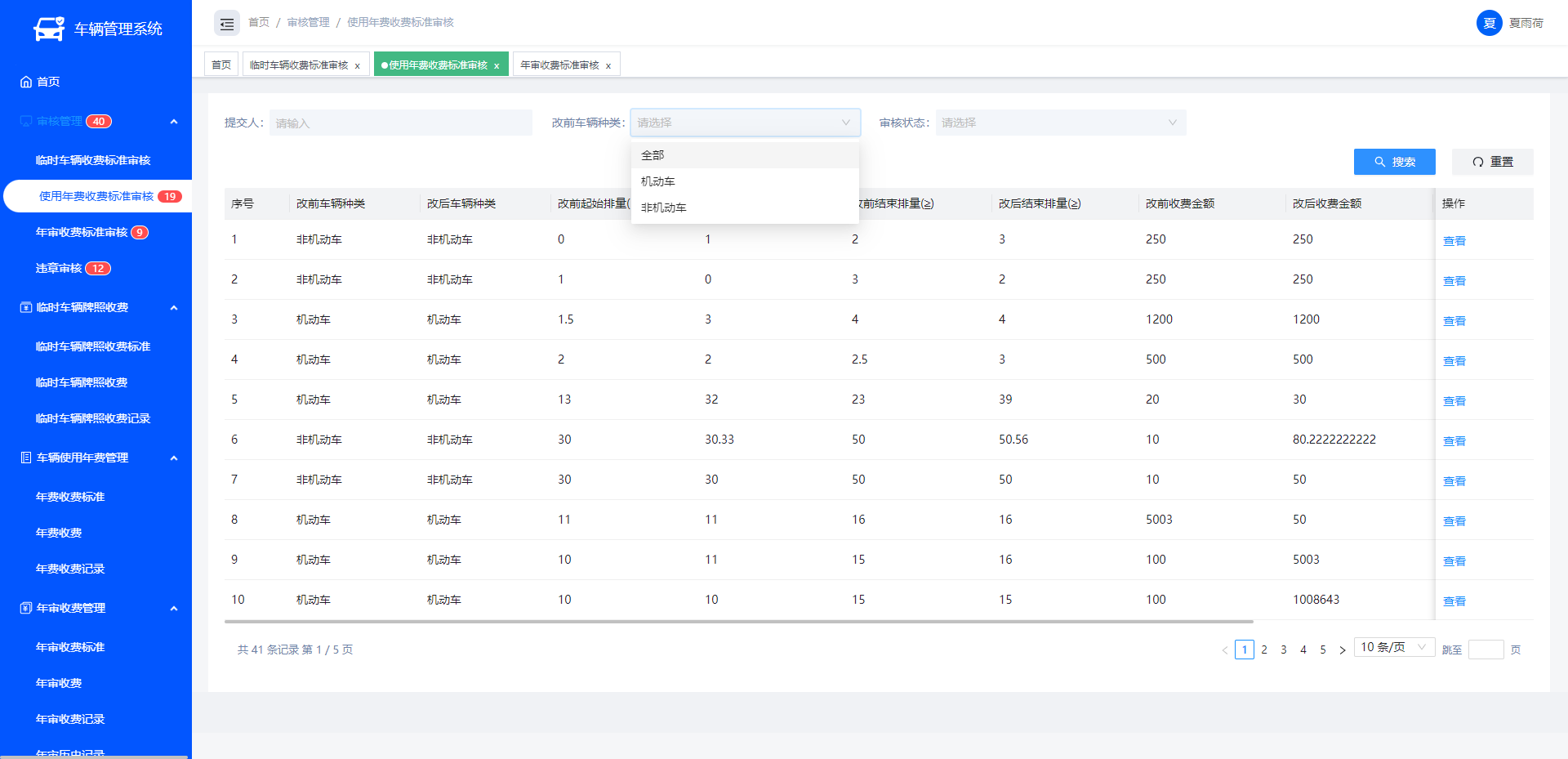This screenshot has height=759, width=1568.
Task: Click 查看 for row 6
Action: coord(1454,441)
